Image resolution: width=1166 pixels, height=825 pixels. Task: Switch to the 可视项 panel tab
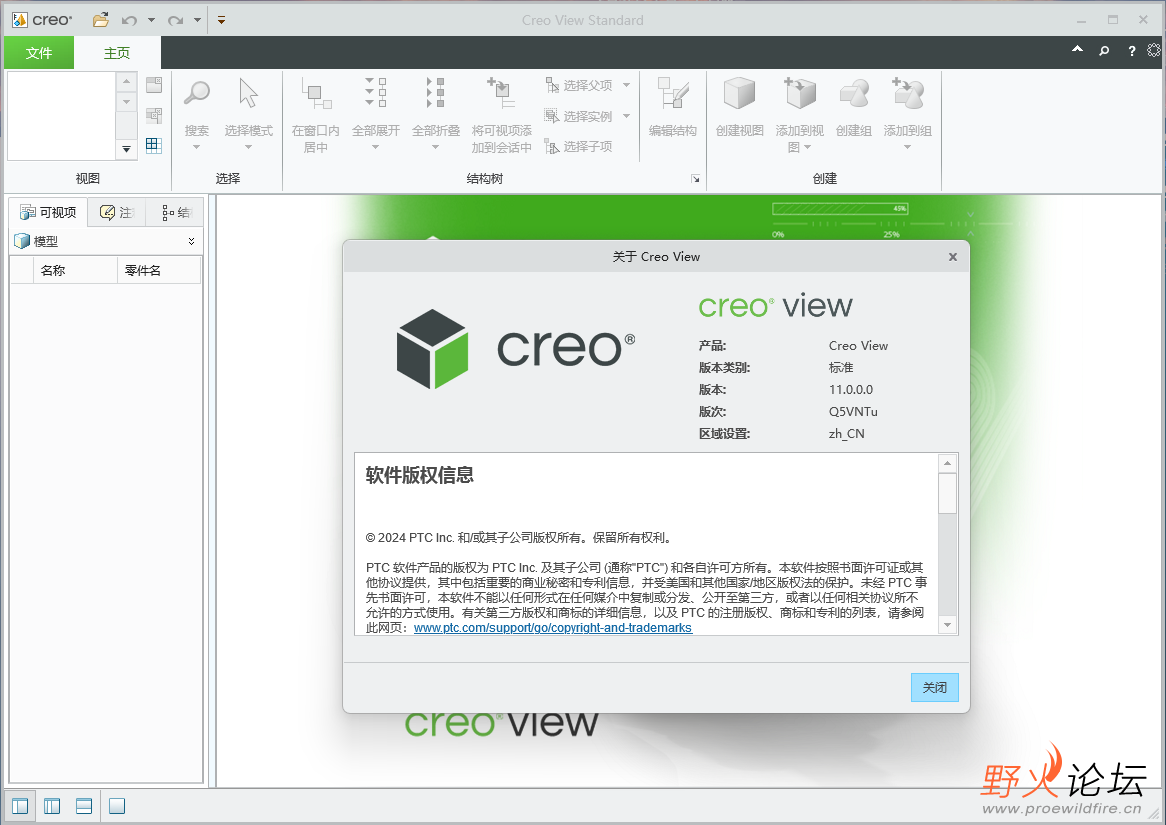[x=48, y=213]
